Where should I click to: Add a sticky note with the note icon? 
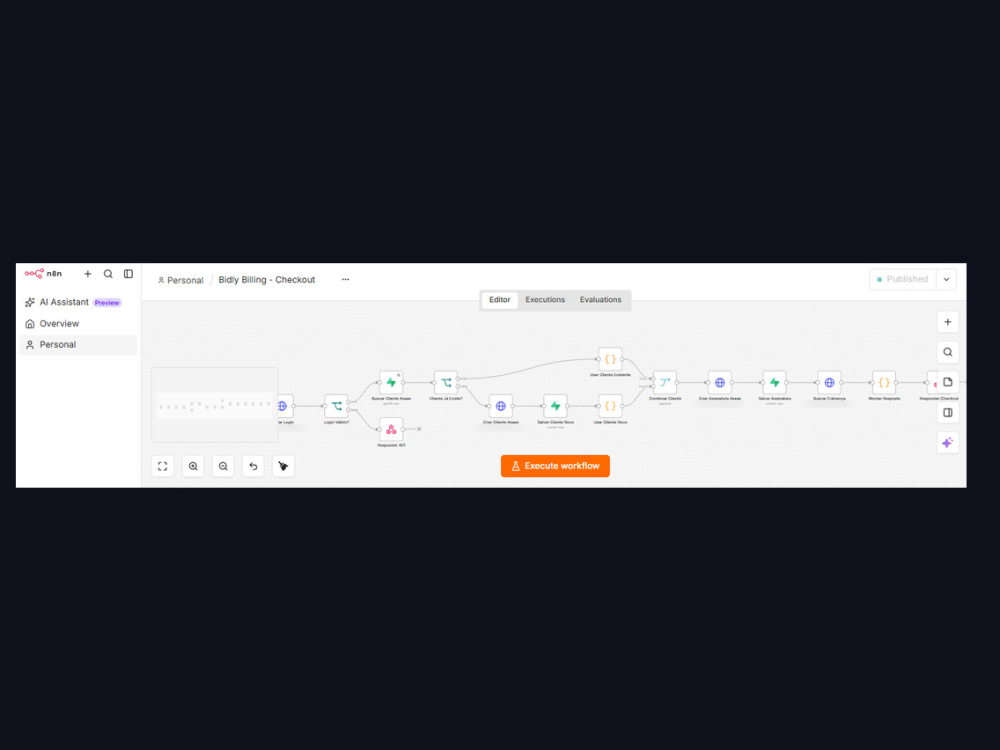click(x=948, y=382)
